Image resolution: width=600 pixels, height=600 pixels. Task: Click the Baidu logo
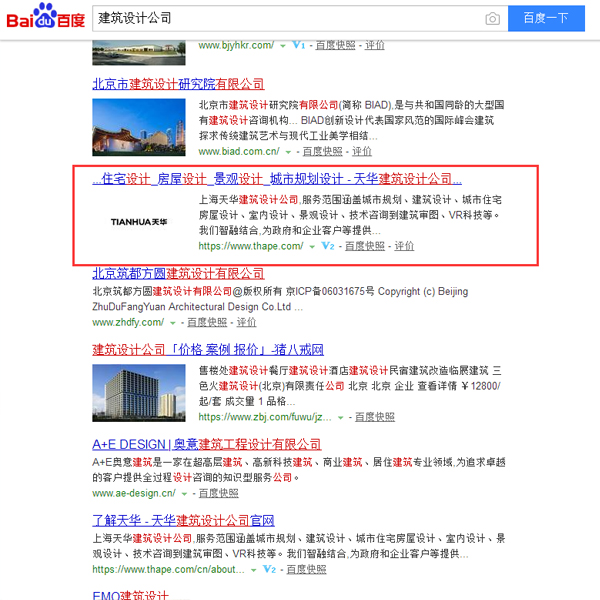click(44, 19)
